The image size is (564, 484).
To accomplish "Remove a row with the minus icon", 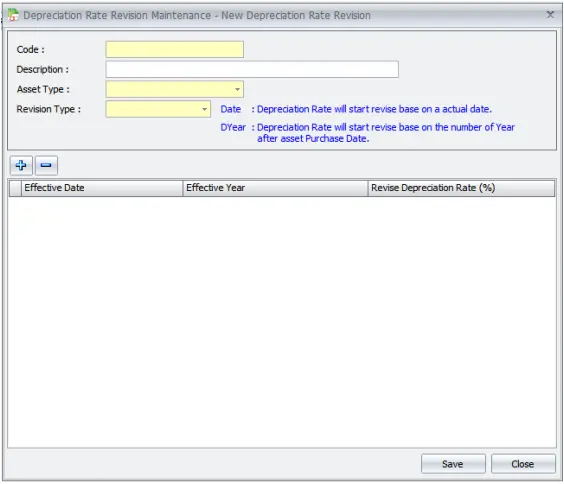I will pos(46,165).
